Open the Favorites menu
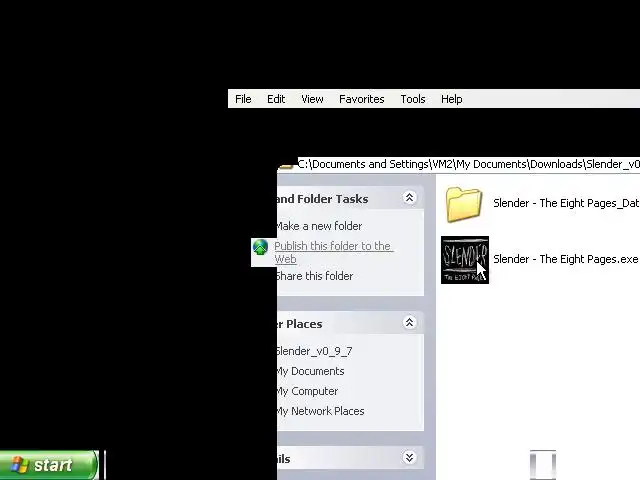 tap(362, 99)
